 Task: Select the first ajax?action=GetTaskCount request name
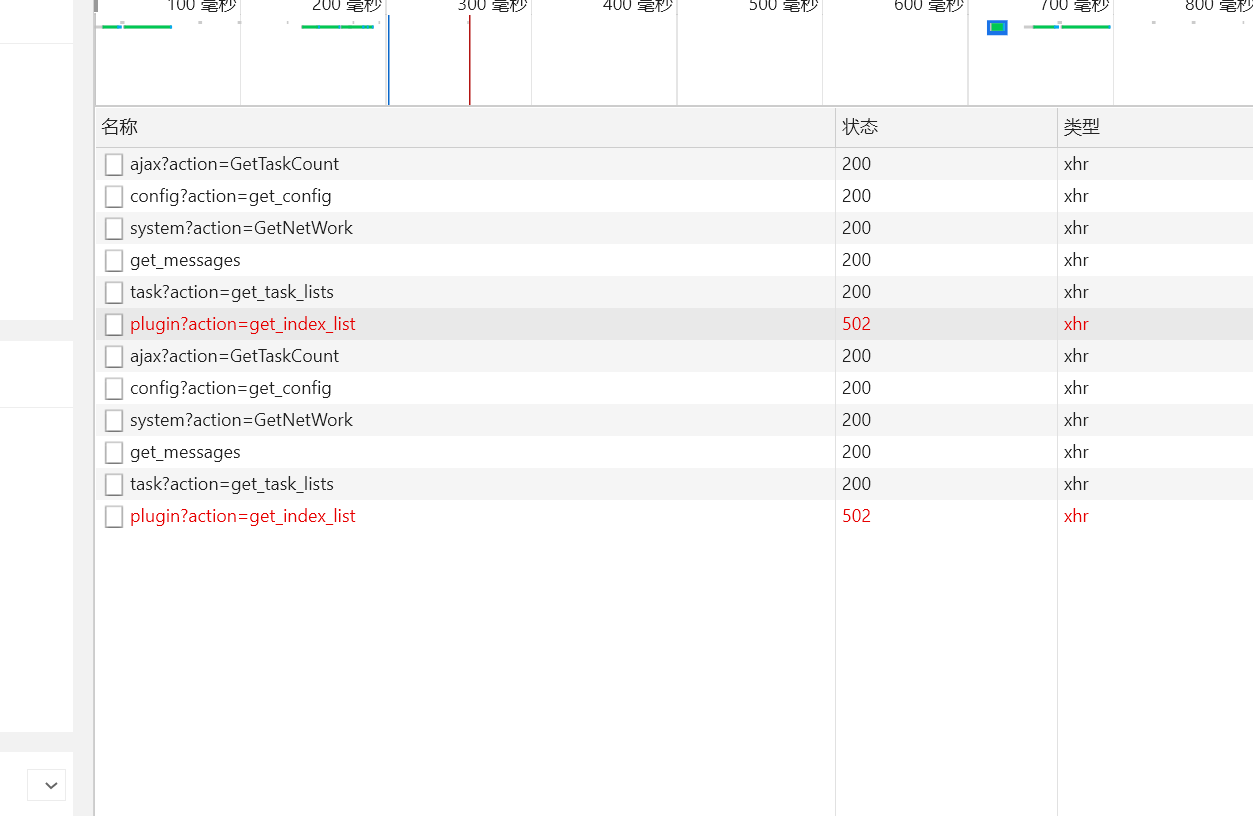pos(234,164)
